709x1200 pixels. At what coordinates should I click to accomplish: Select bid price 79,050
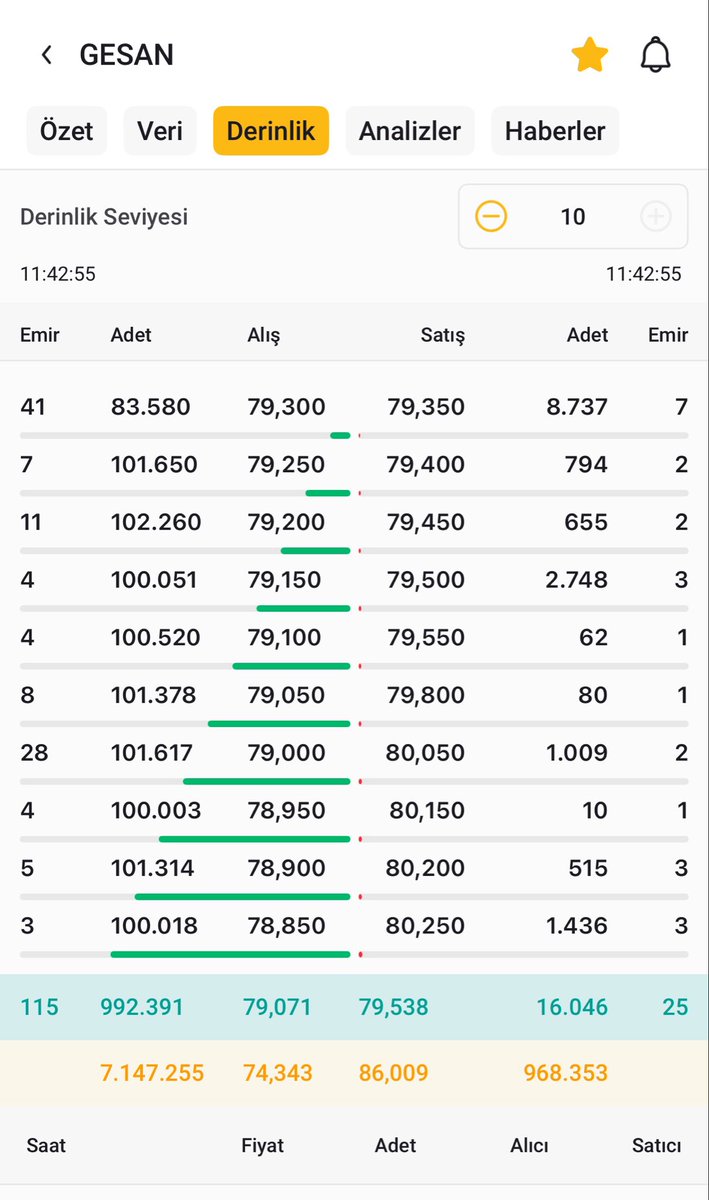287,695
